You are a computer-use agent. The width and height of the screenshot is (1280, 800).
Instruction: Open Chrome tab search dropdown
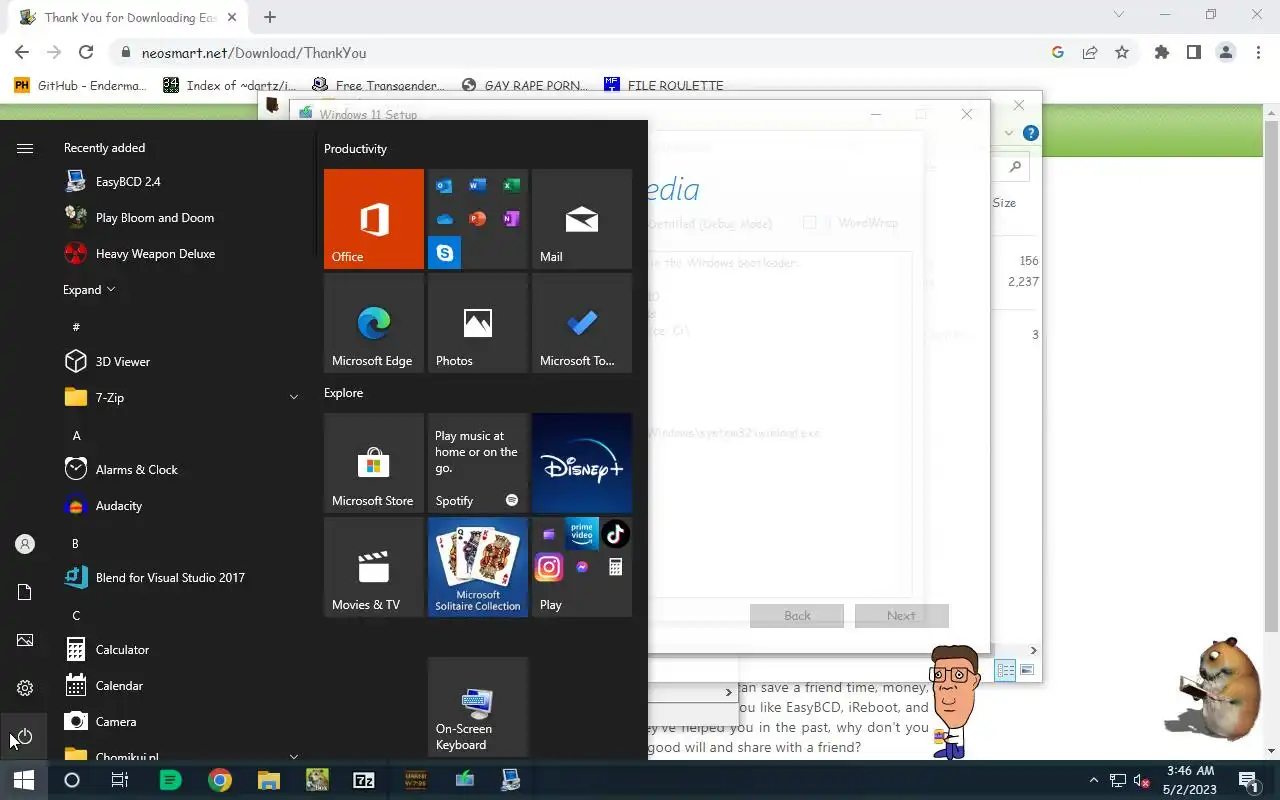(x=1119, y=15)
